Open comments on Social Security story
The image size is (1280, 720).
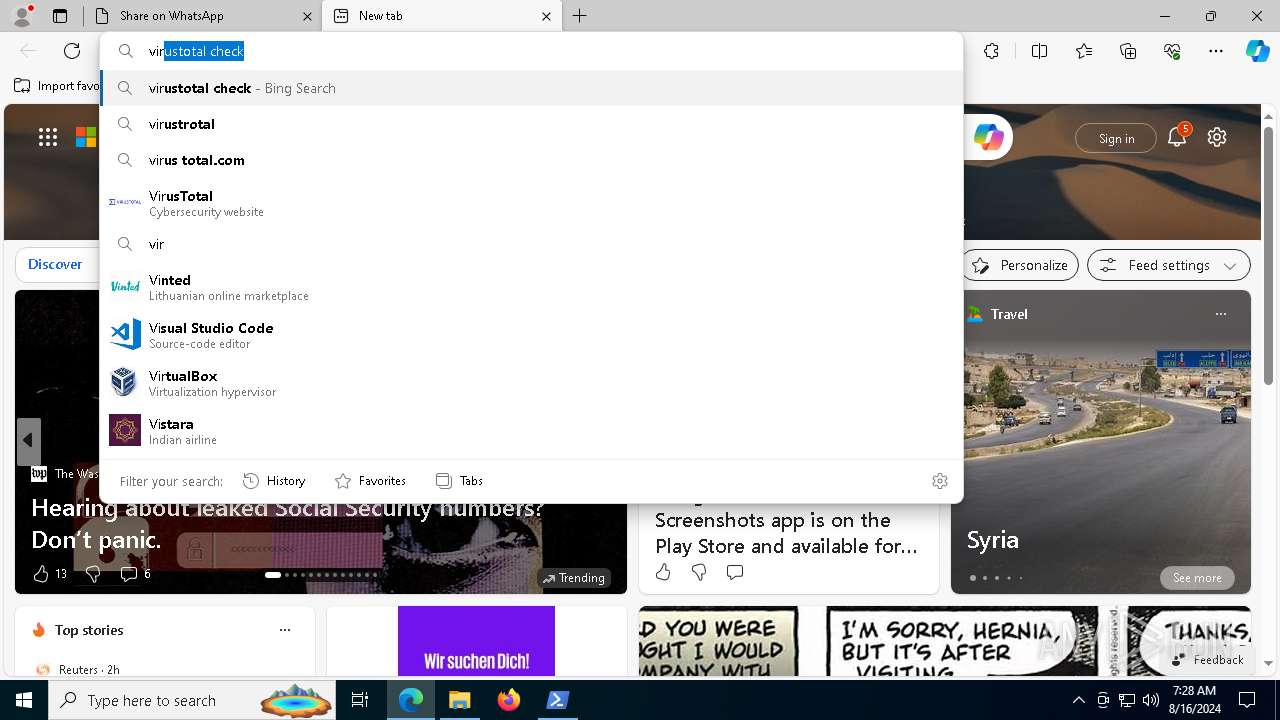tap(128, 574)
